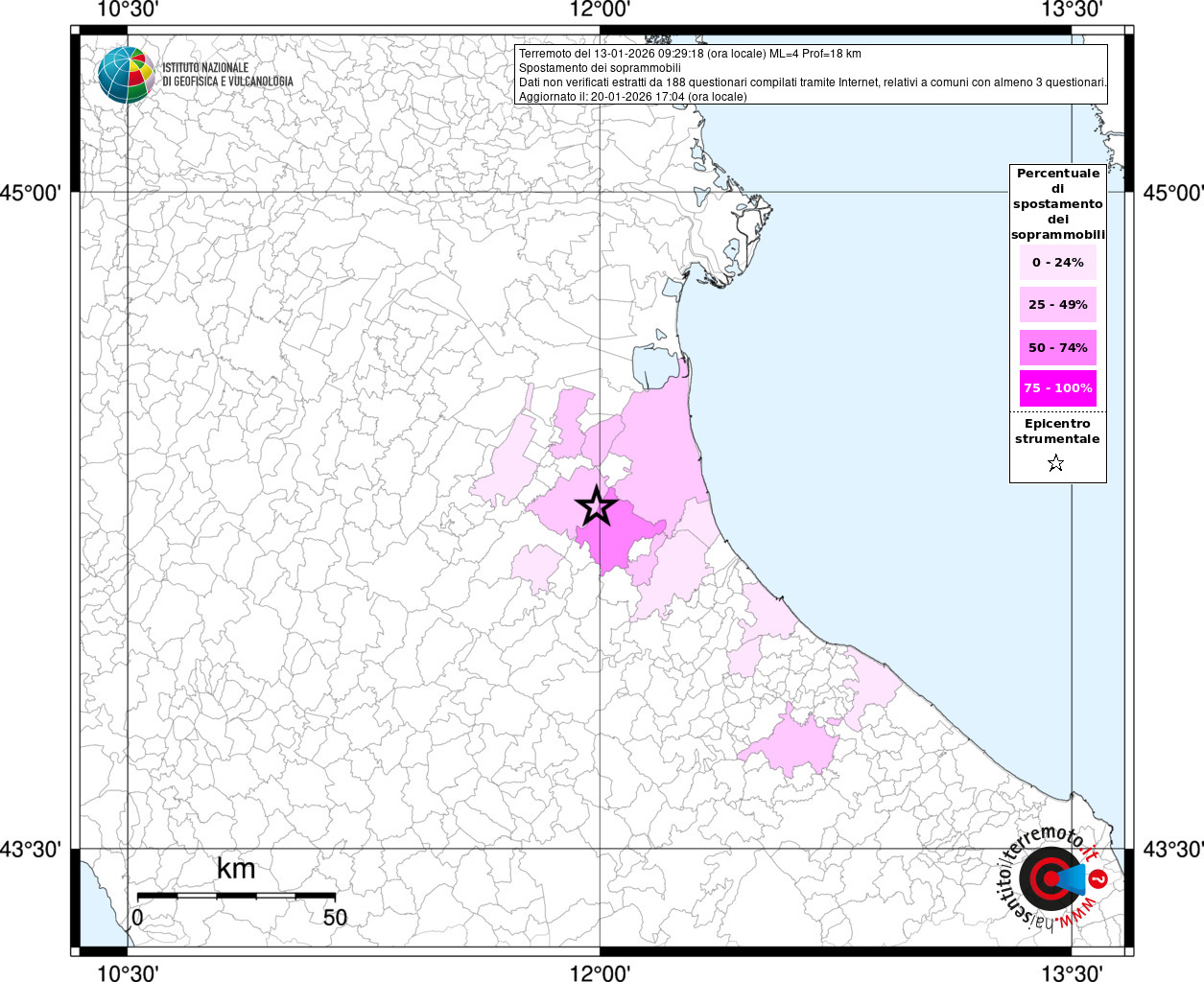Viewport: 1204px width, 982px height.
Task: Click the top 10°30' longitude label
Action: 128,10
